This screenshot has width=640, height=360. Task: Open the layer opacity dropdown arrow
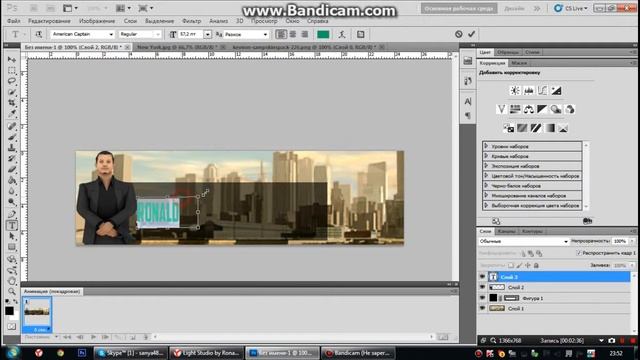click(632, 241)
